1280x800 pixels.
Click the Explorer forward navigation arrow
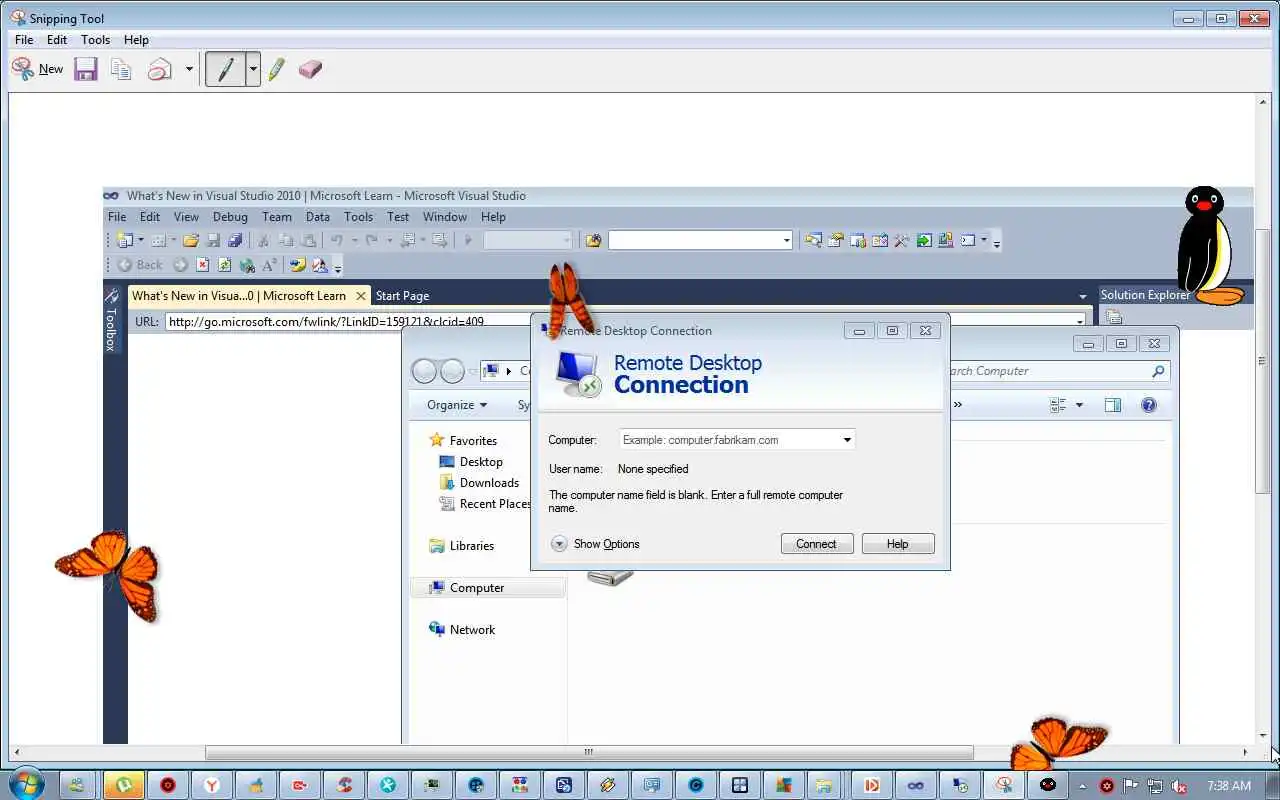452,371
